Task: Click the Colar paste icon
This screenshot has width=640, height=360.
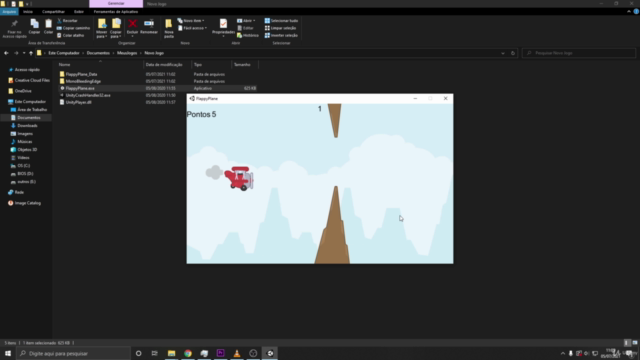Action: 48,27
